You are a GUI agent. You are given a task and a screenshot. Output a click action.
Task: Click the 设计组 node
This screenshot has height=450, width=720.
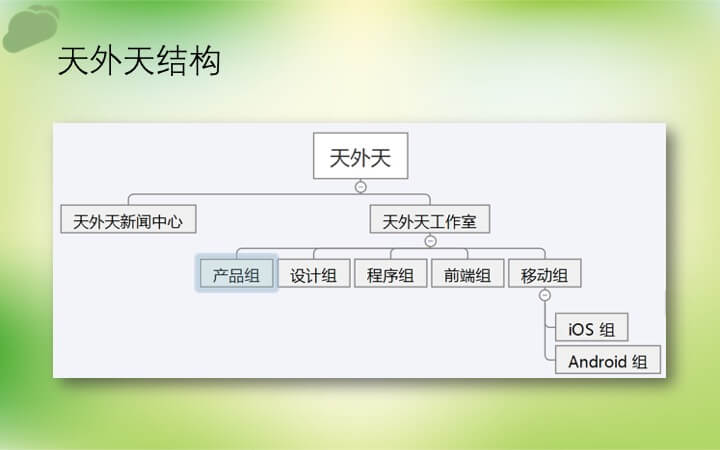(314, 273)
